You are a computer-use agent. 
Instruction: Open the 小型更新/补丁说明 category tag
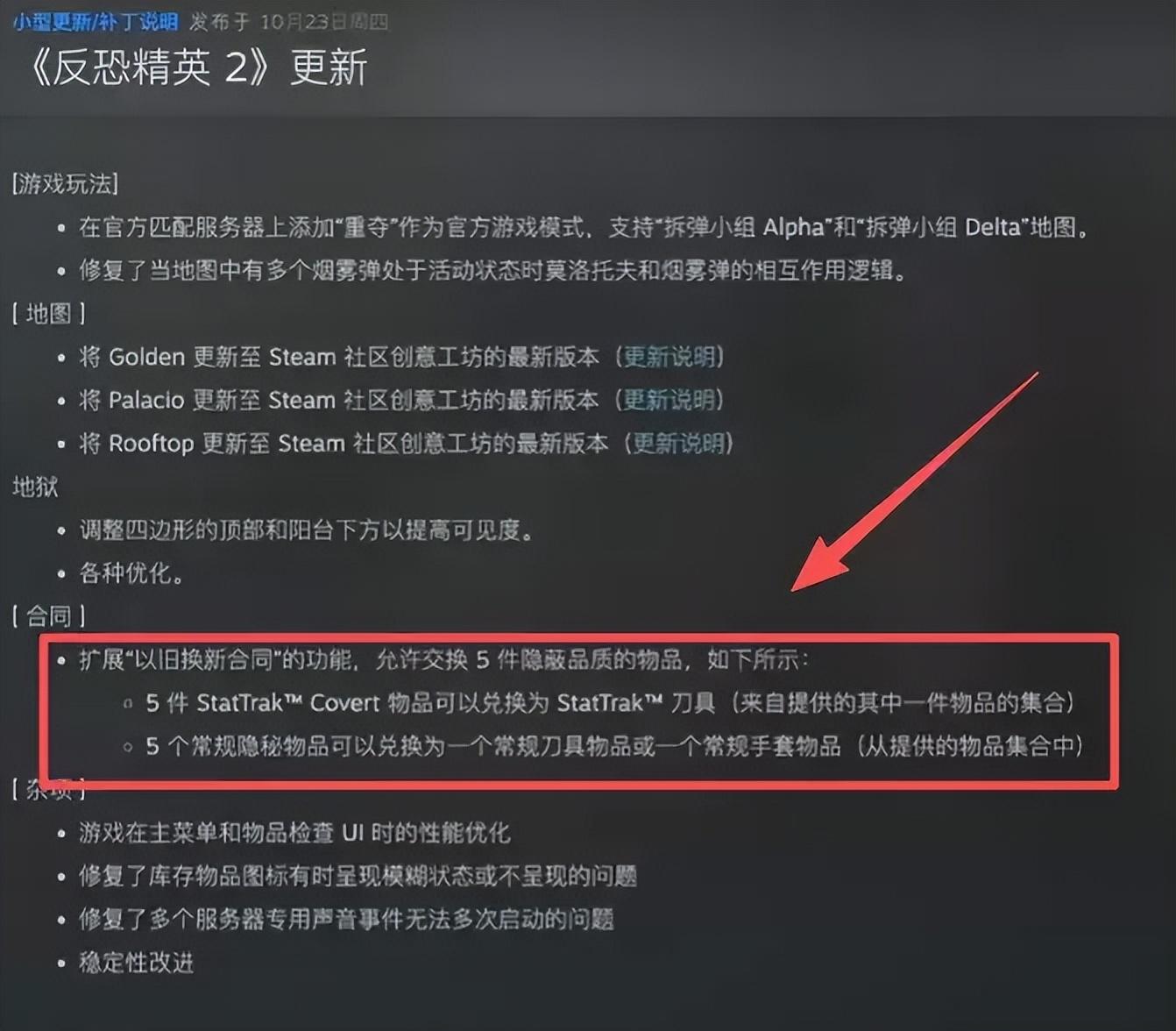pyautogui.click(x=96, y=21)
